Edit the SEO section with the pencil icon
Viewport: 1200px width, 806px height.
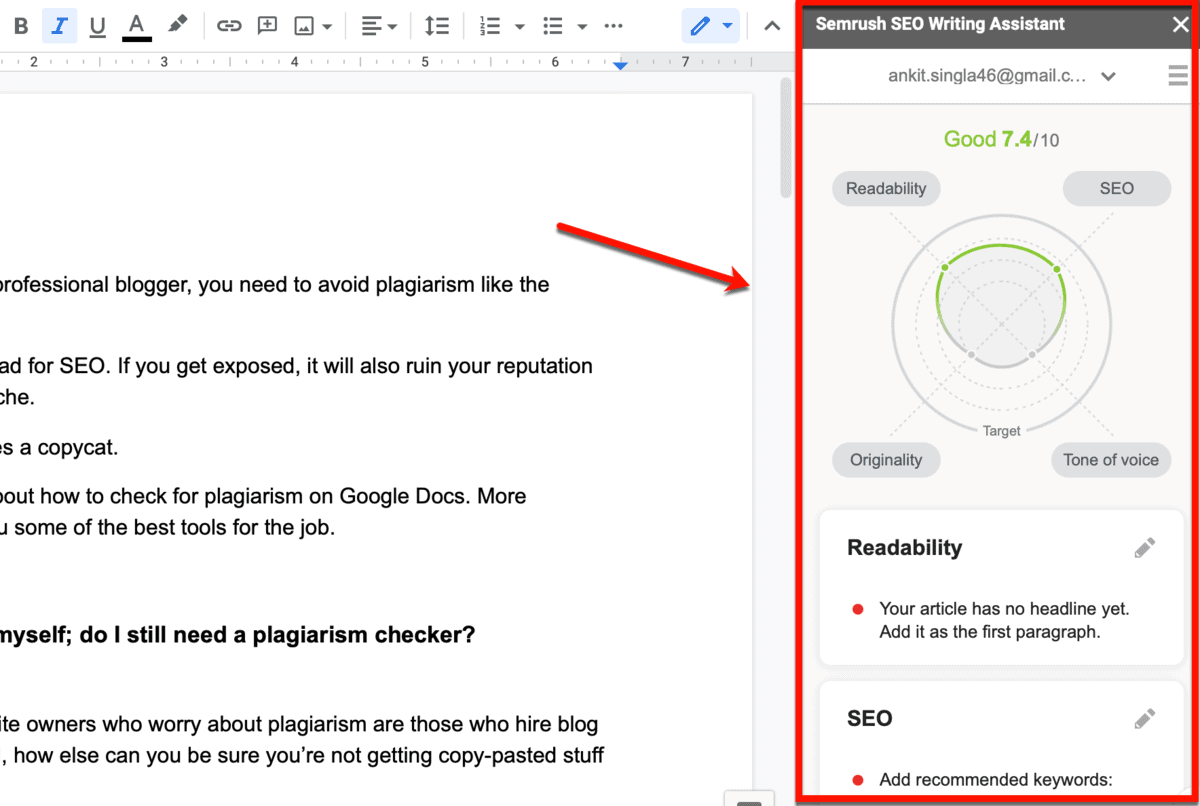(1145, 718)
